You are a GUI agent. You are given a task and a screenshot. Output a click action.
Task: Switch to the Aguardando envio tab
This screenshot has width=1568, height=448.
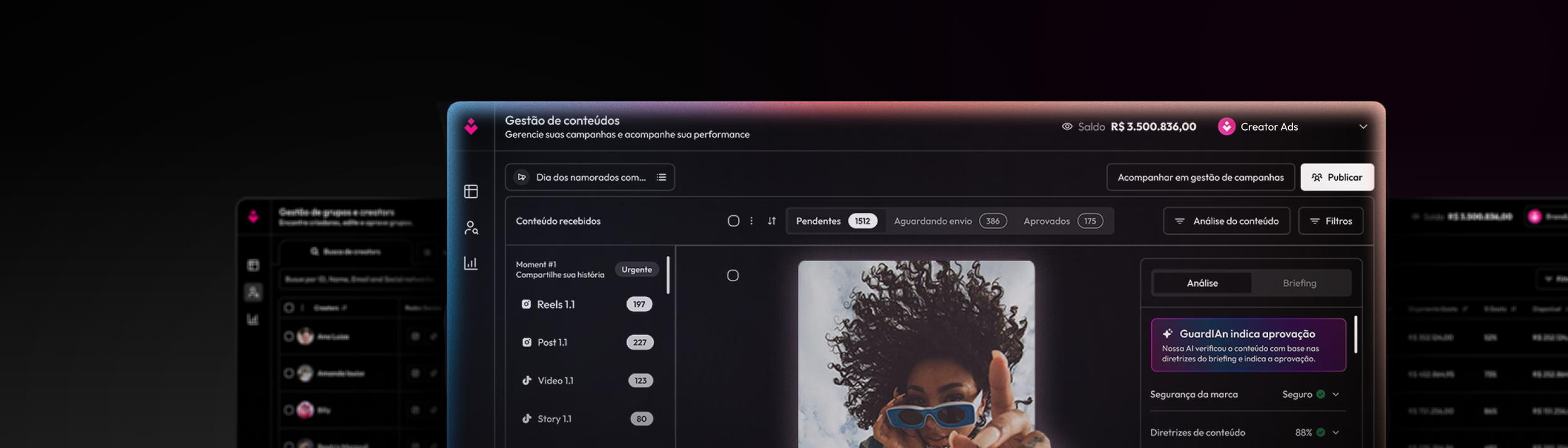click(950, 221)
